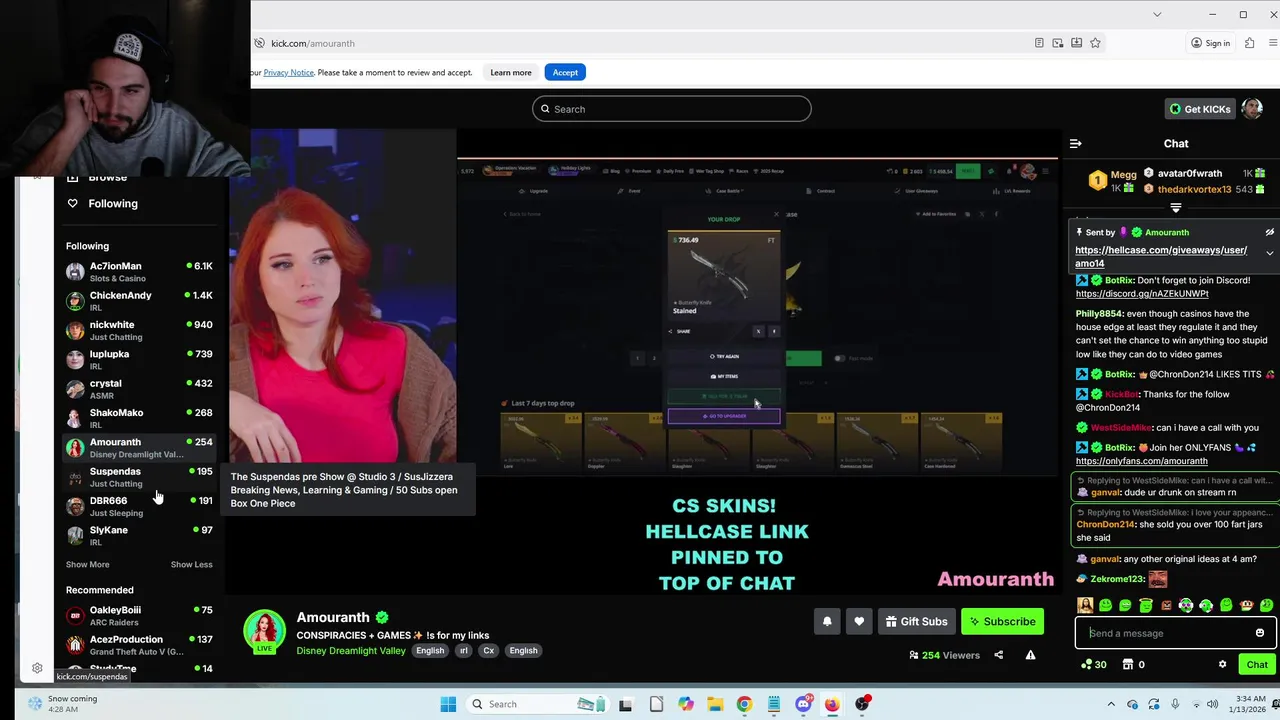Show hidden system tray icons chevron

tap(1112, 704)
